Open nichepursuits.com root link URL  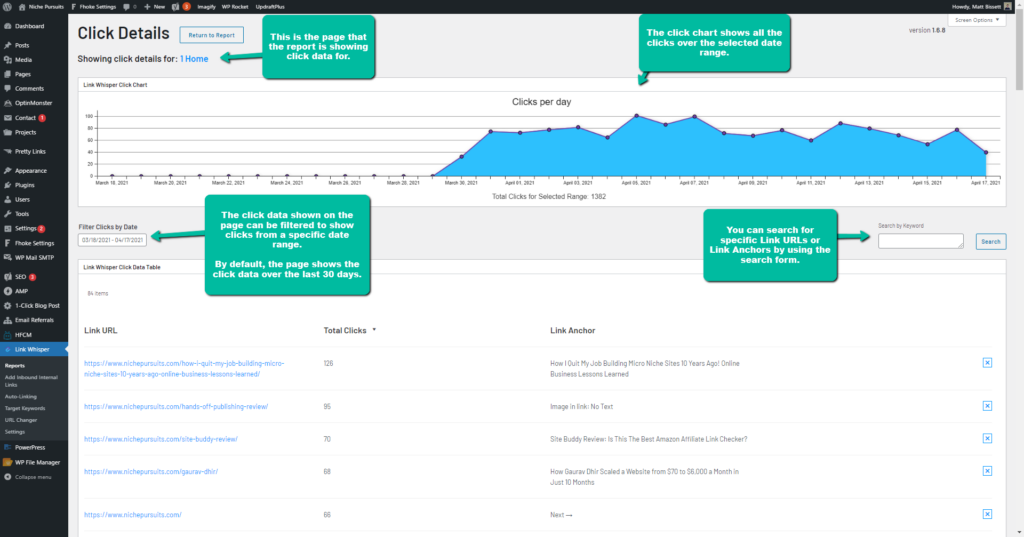point(133,515)
